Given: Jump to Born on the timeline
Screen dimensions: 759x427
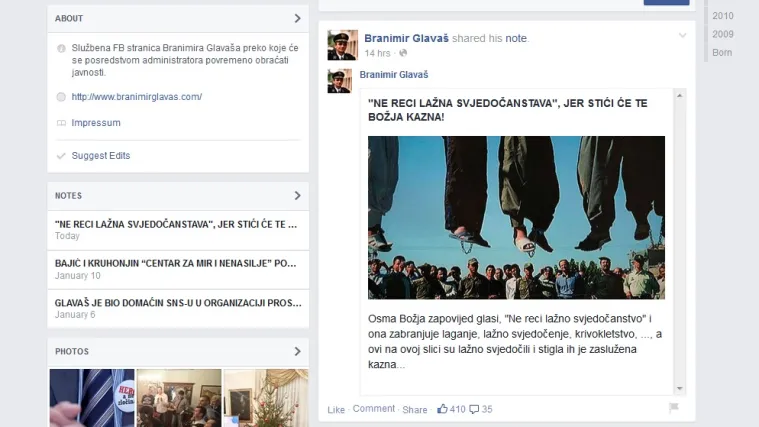Looking at the screenshot, I should [x=722, y=53].
